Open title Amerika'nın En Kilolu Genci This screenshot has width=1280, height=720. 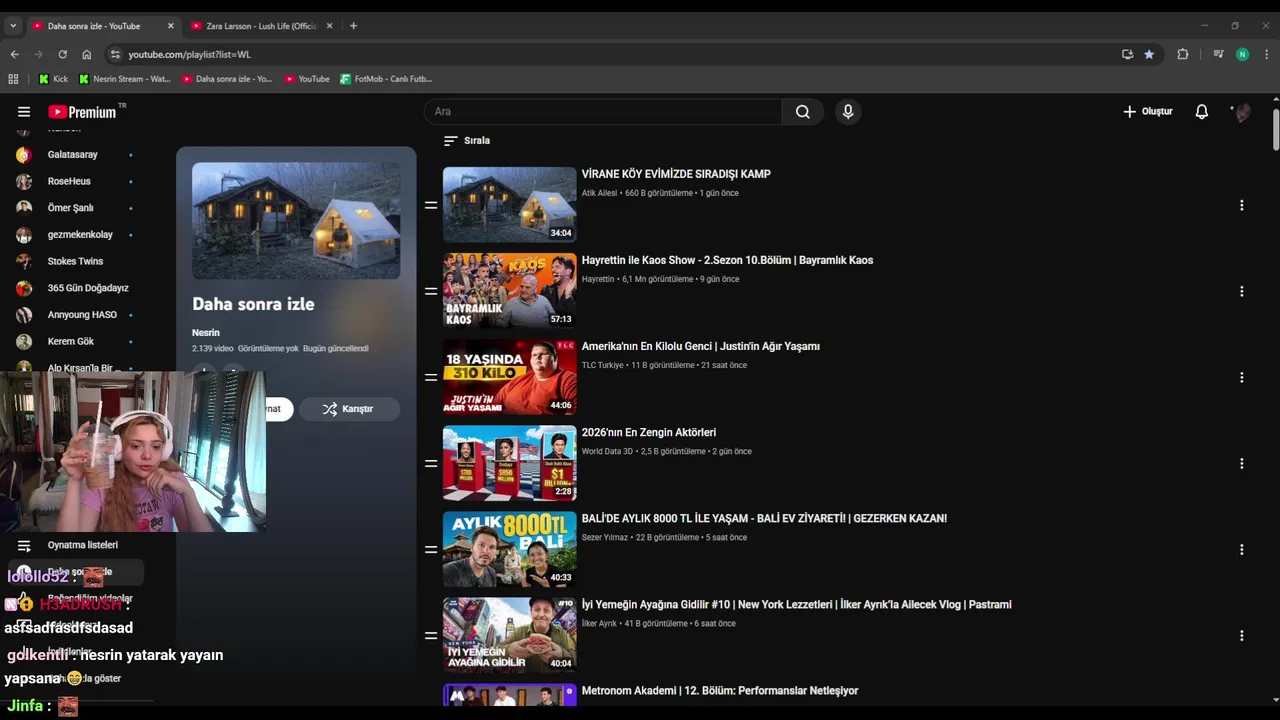[x=700, y=346]
